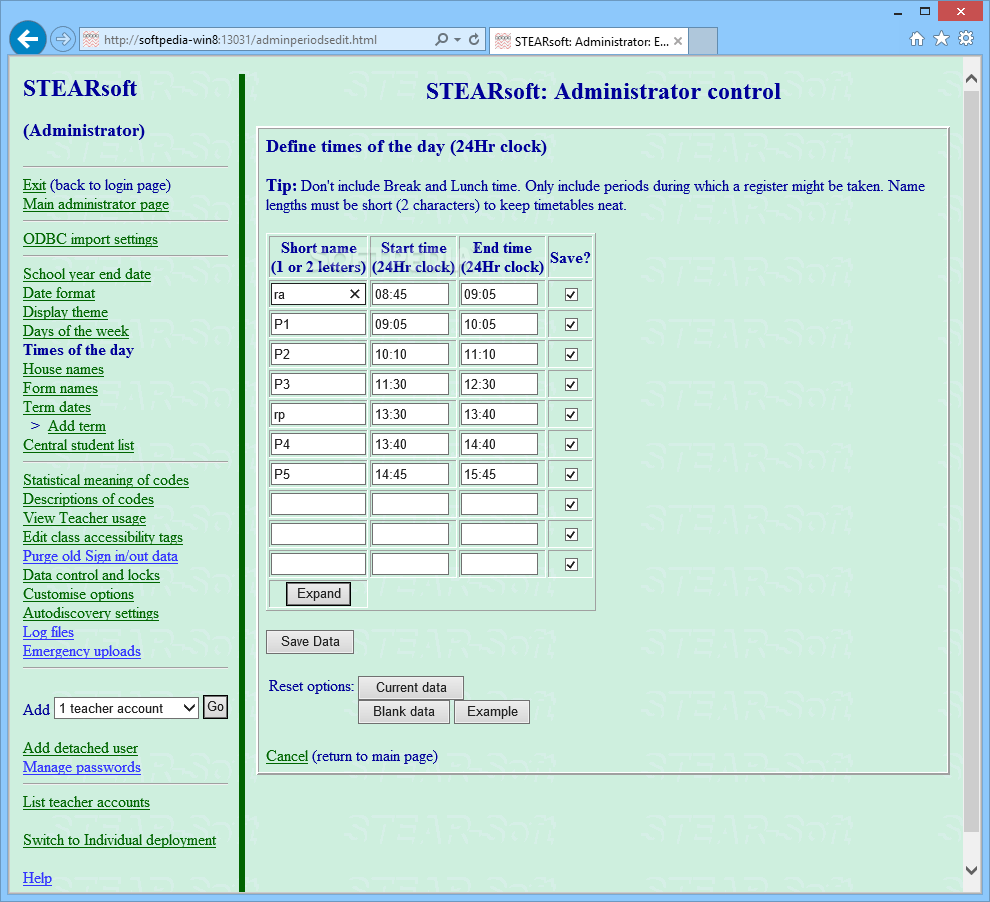Screen dimensions: 990x902
Task: Open List teacher accounts link
Action: (x=86, y=802)
